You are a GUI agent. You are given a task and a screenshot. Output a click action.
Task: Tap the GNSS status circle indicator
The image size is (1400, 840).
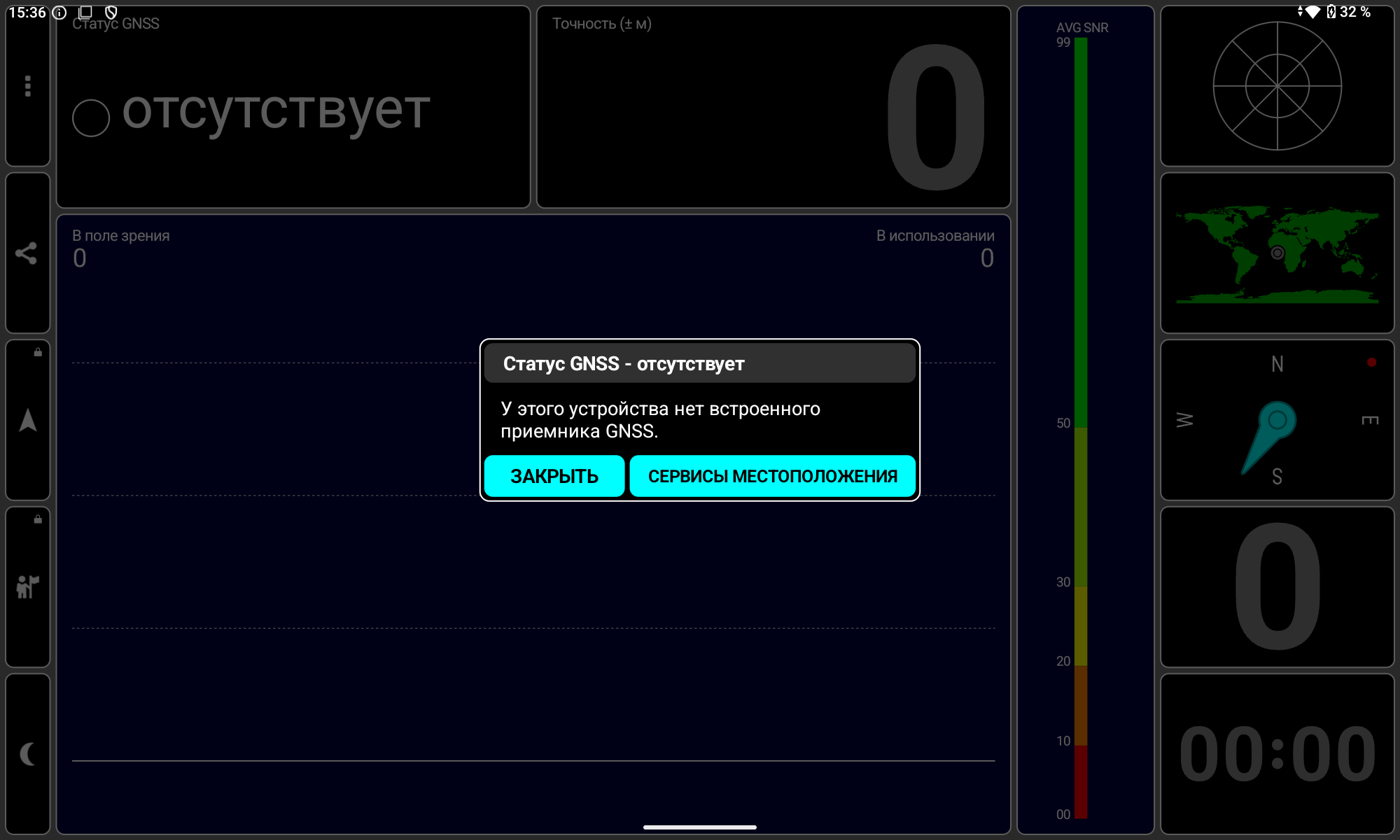point(91,118)
